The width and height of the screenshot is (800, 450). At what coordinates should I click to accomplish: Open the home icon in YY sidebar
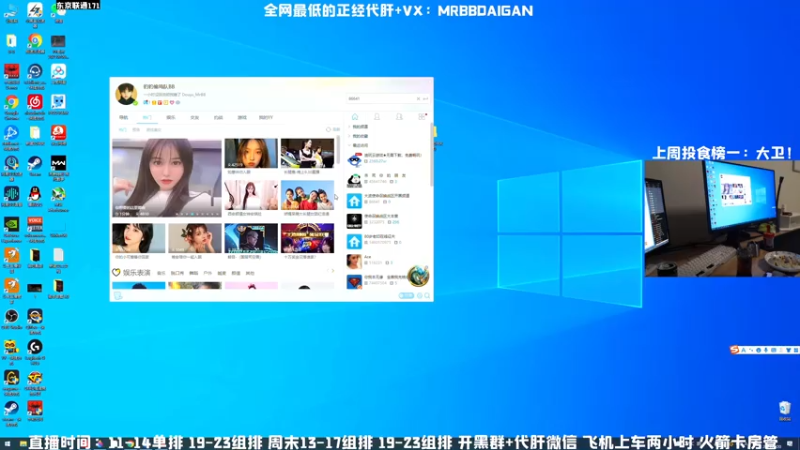point(355,117)
